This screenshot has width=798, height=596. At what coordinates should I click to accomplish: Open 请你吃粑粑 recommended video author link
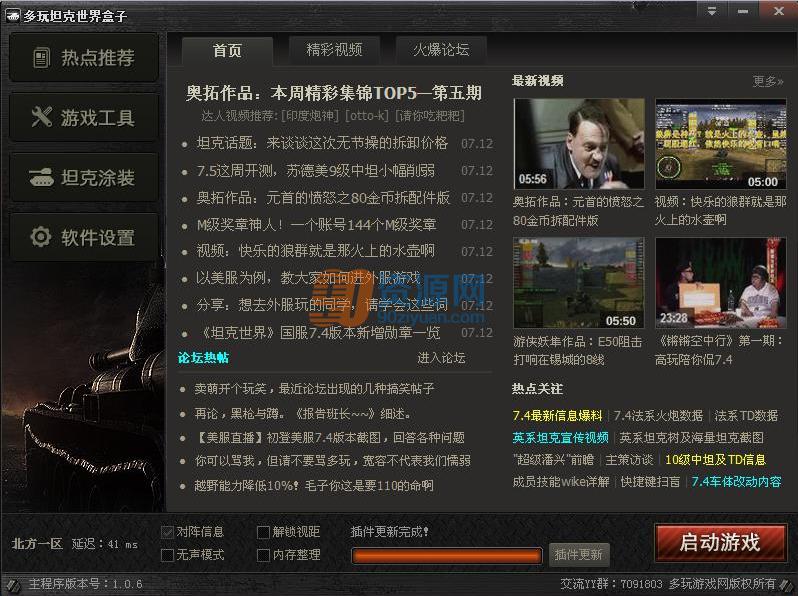430,116
